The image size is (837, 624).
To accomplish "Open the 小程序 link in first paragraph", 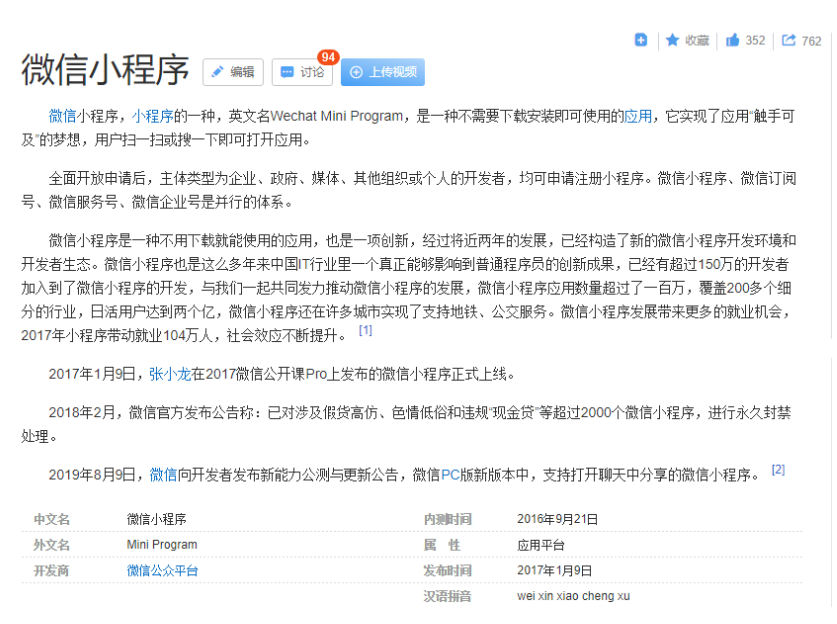I will pos(153,116).
